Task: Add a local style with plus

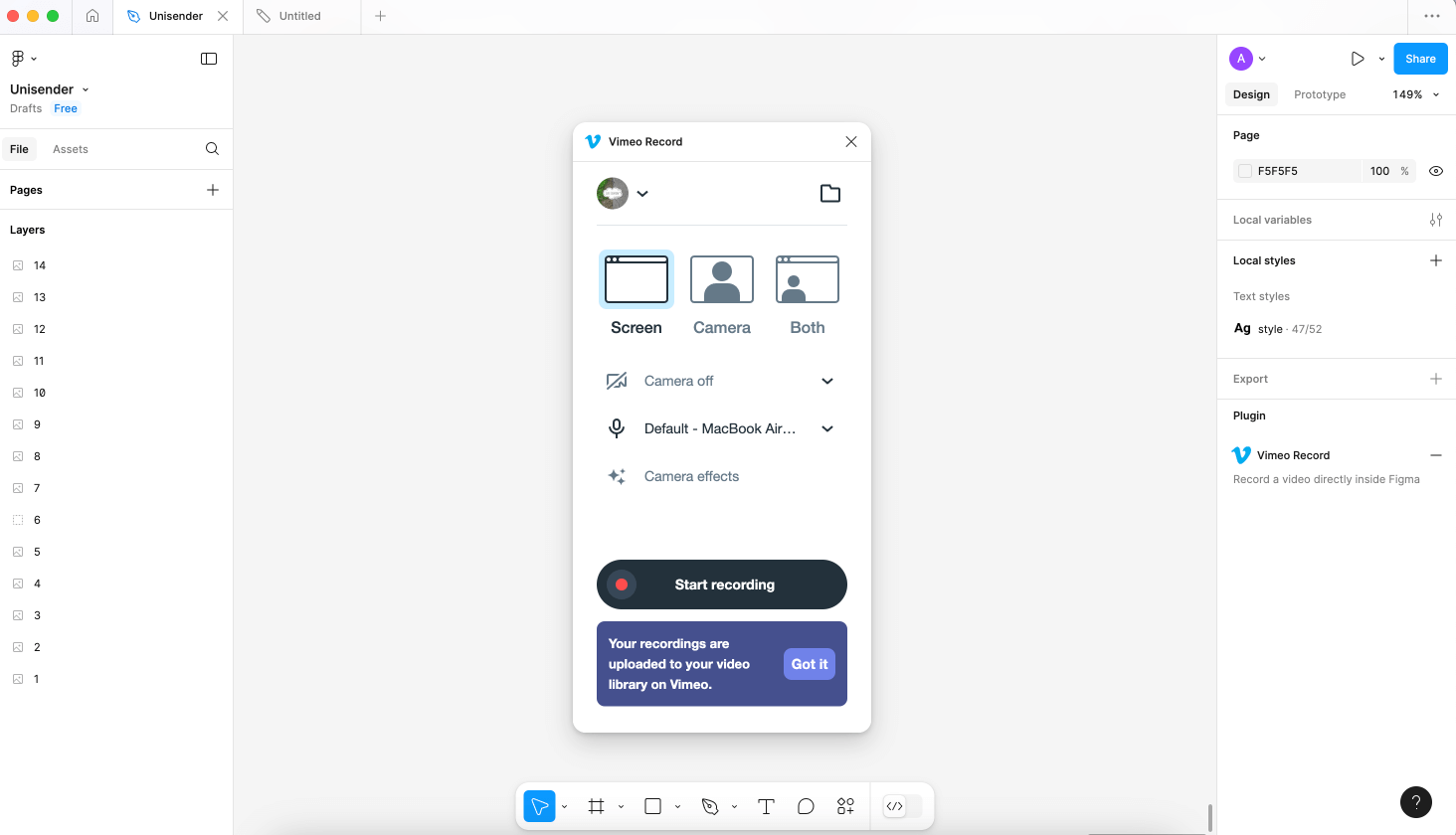Action: coord(1436,260)
